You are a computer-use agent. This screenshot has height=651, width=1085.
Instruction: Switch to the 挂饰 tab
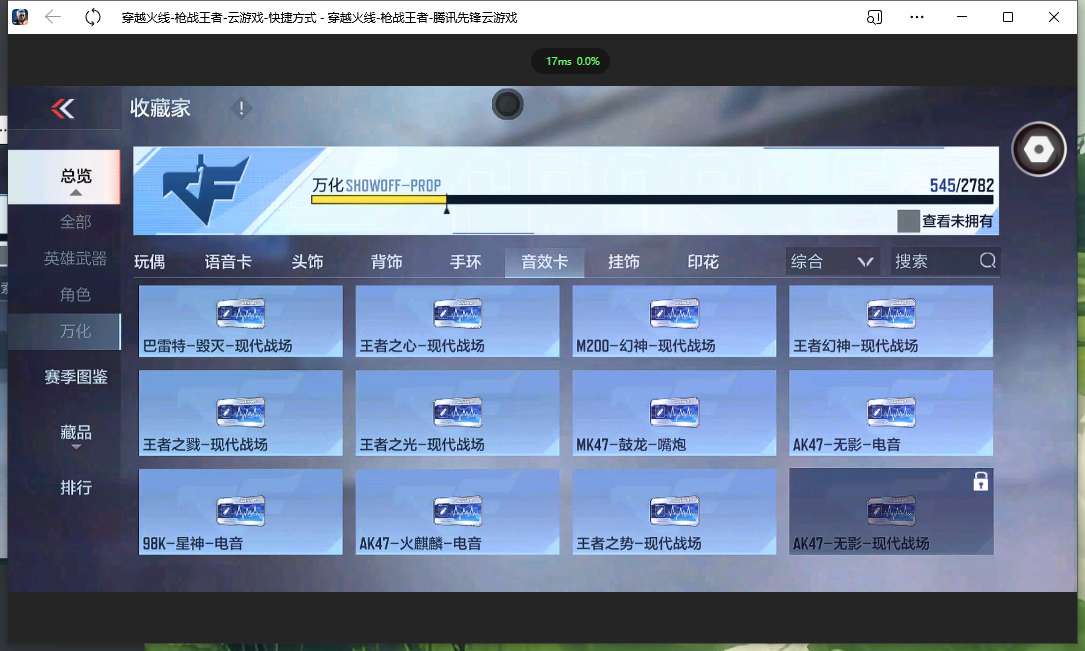623,262
